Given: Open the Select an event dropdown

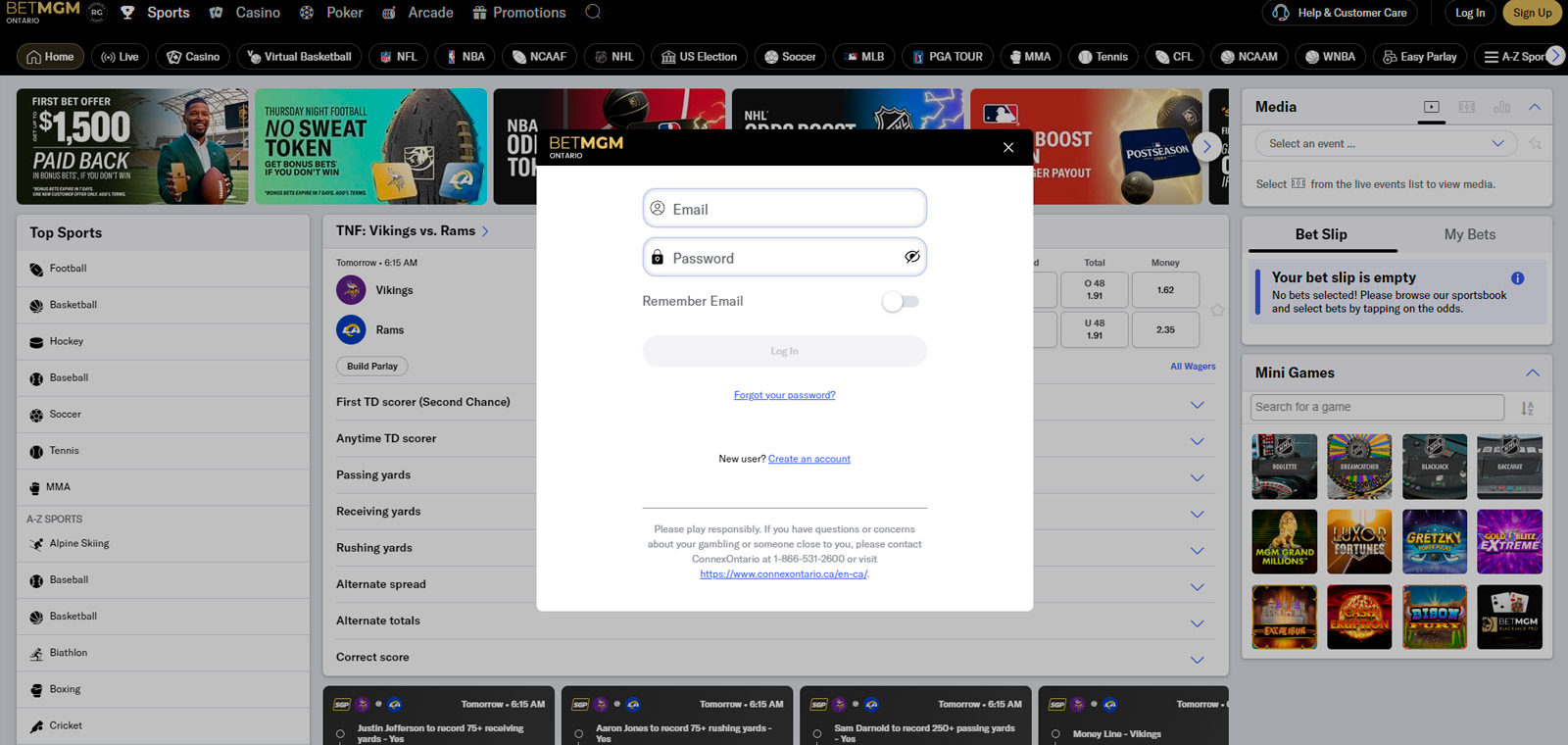Looking at the screenshot, I should coord(1387,144).
